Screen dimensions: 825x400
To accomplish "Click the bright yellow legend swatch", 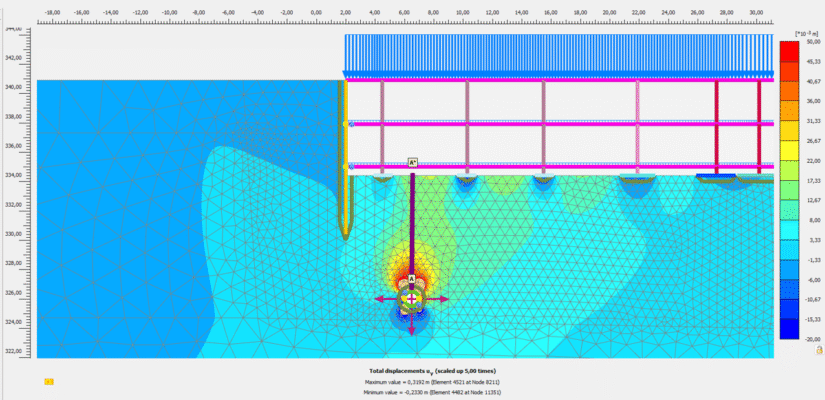I will point(789,151).
